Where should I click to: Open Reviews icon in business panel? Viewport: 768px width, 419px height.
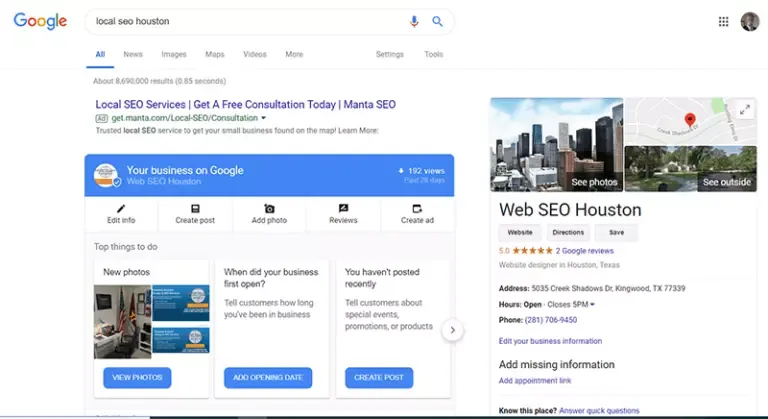coord(343,209)
